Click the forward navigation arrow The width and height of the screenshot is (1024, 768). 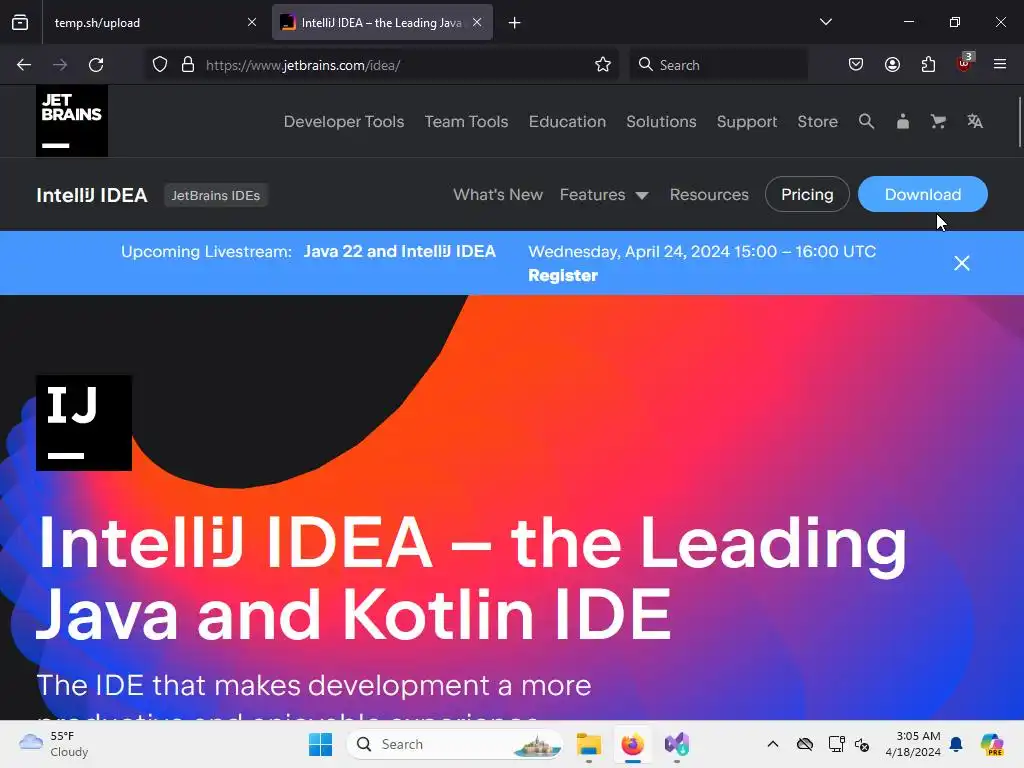[60, 65]
